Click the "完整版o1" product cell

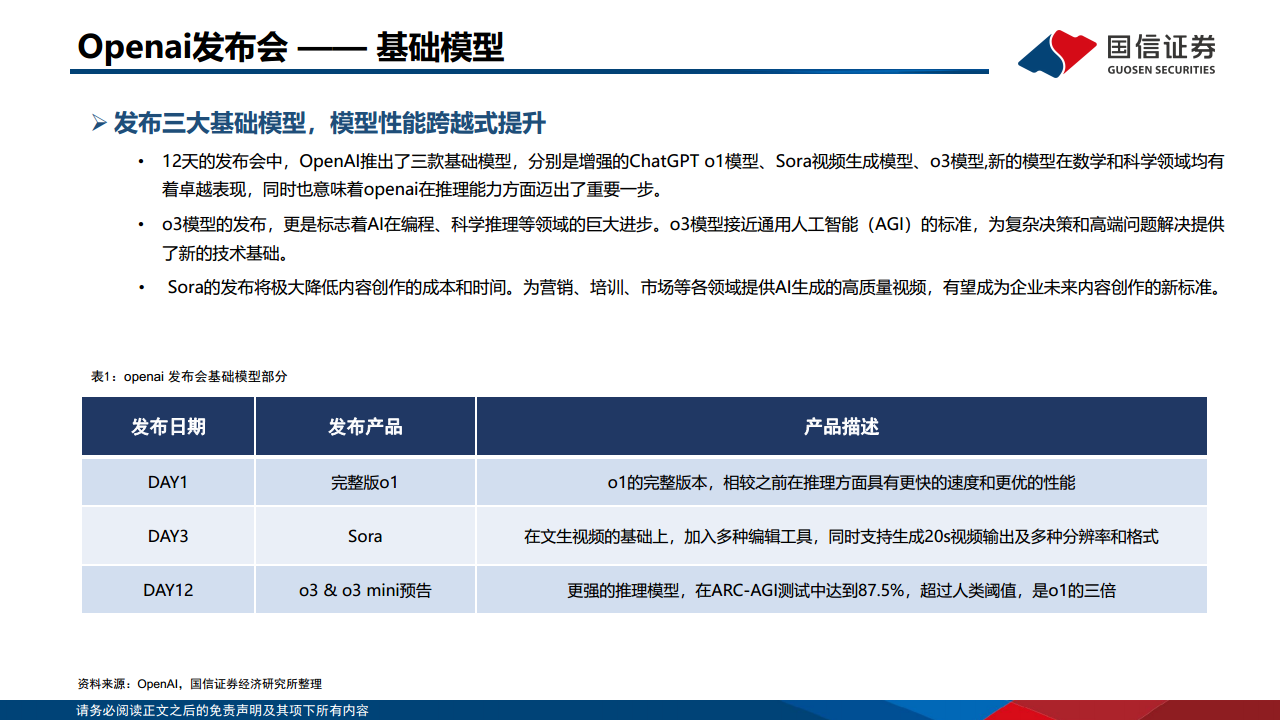tap(365, 482)
